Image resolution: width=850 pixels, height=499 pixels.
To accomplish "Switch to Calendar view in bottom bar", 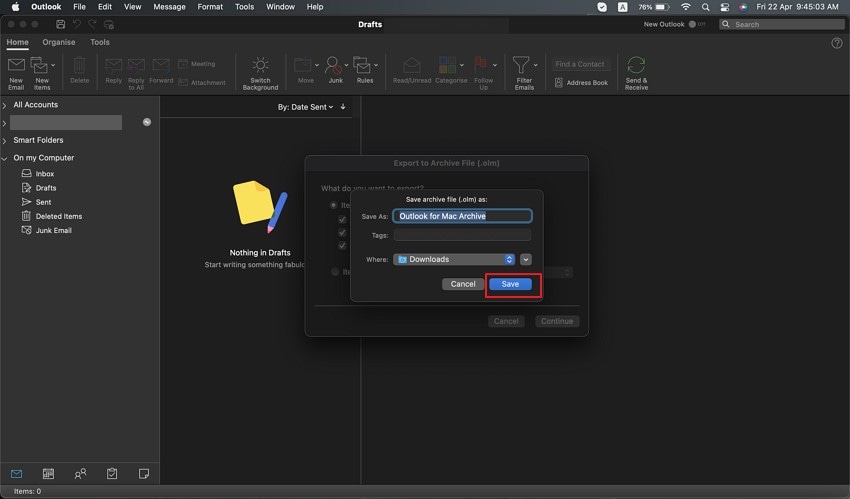I will click(x=48, y=474).
